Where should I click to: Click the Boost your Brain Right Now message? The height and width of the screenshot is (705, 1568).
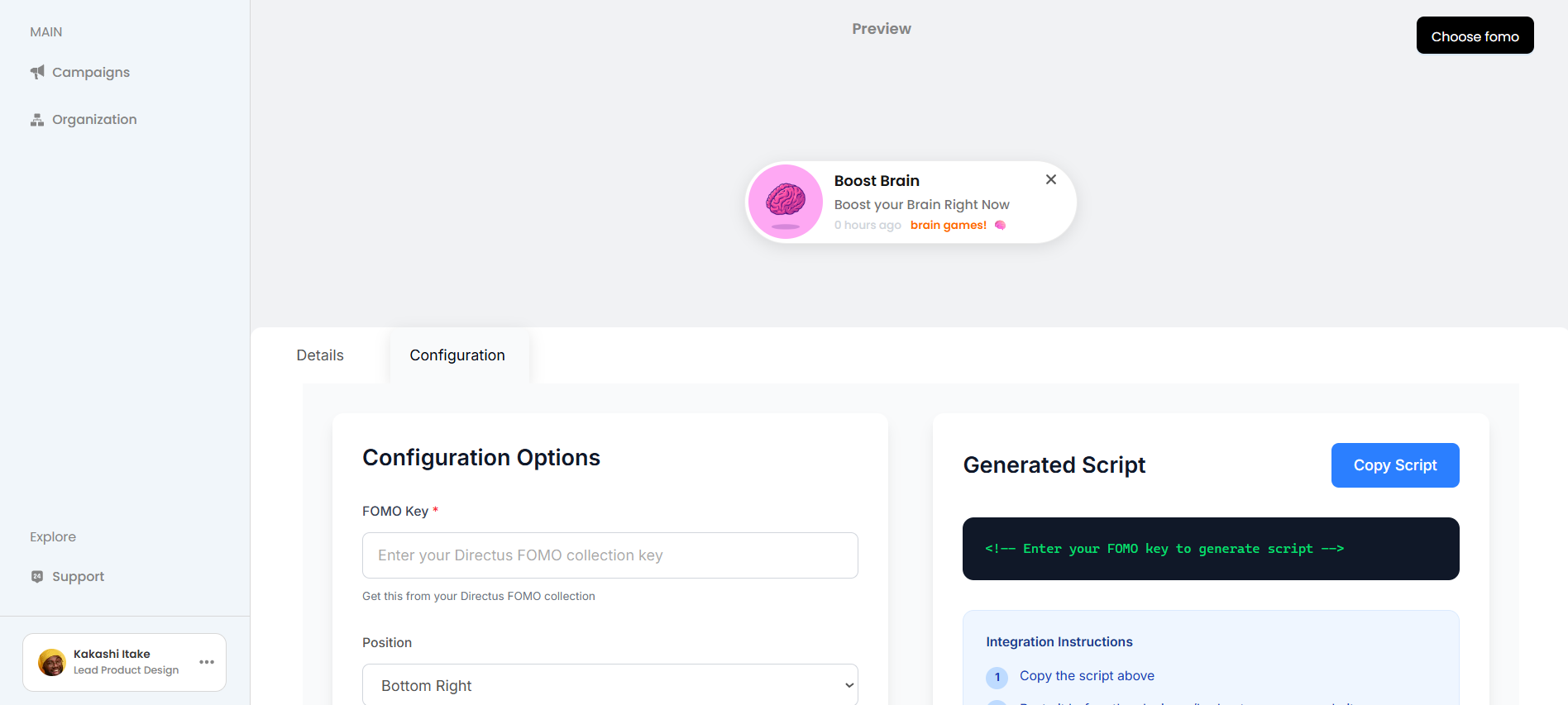pyautogui.click(x=921, y=205)
